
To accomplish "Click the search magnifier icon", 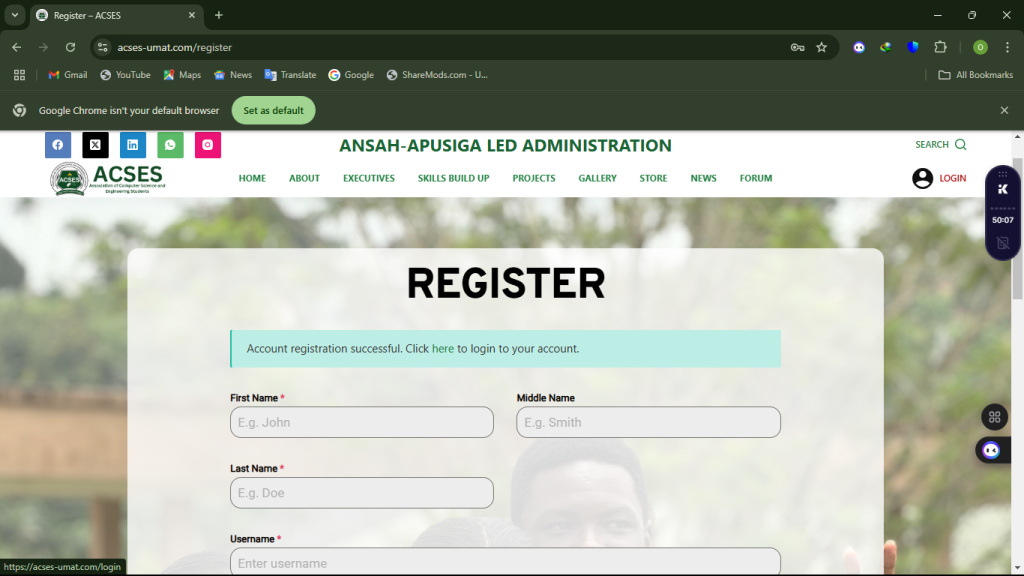I will pyautogui.click(x=961, y=144).
